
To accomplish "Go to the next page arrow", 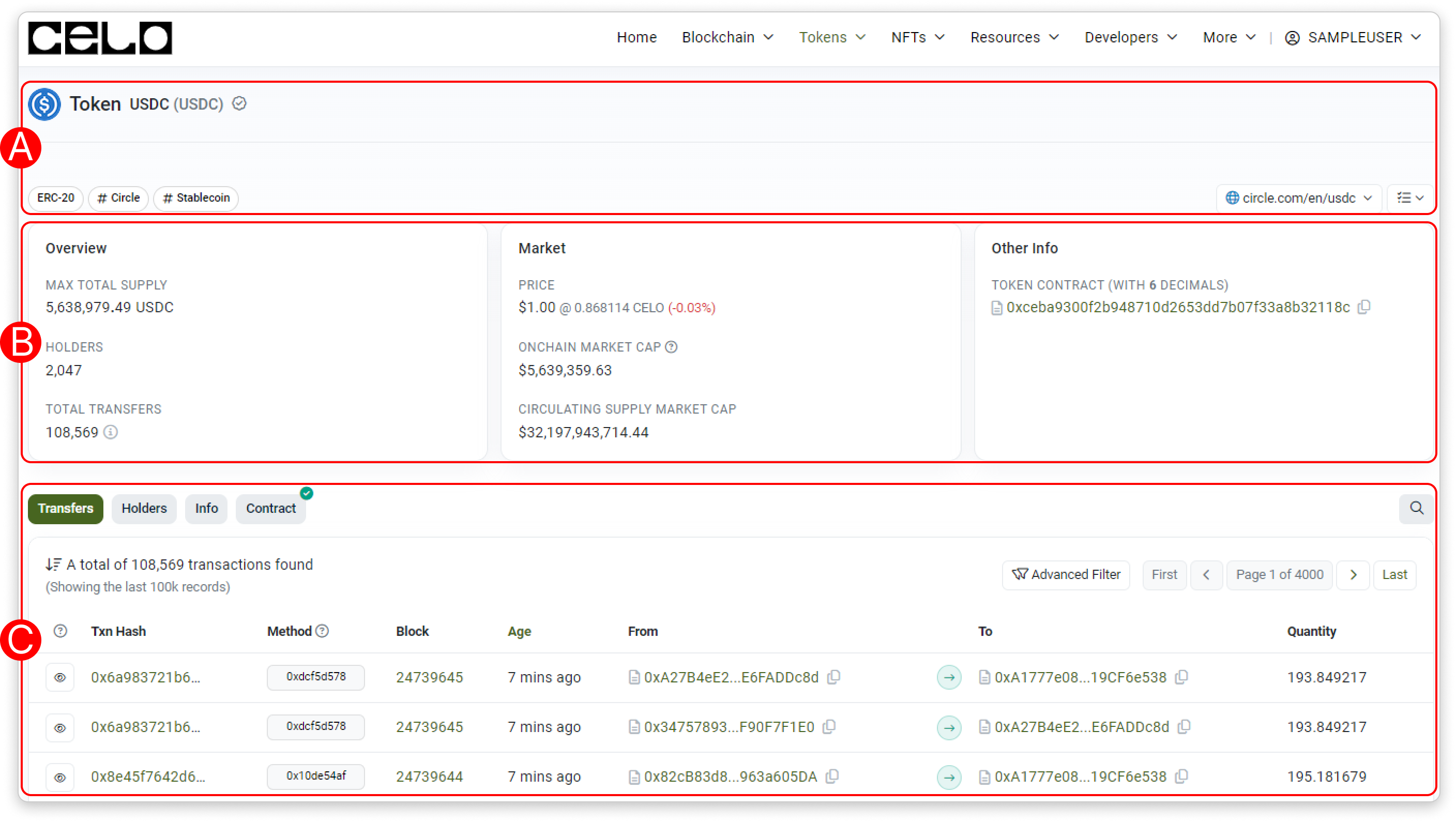I will [1353, 575].
